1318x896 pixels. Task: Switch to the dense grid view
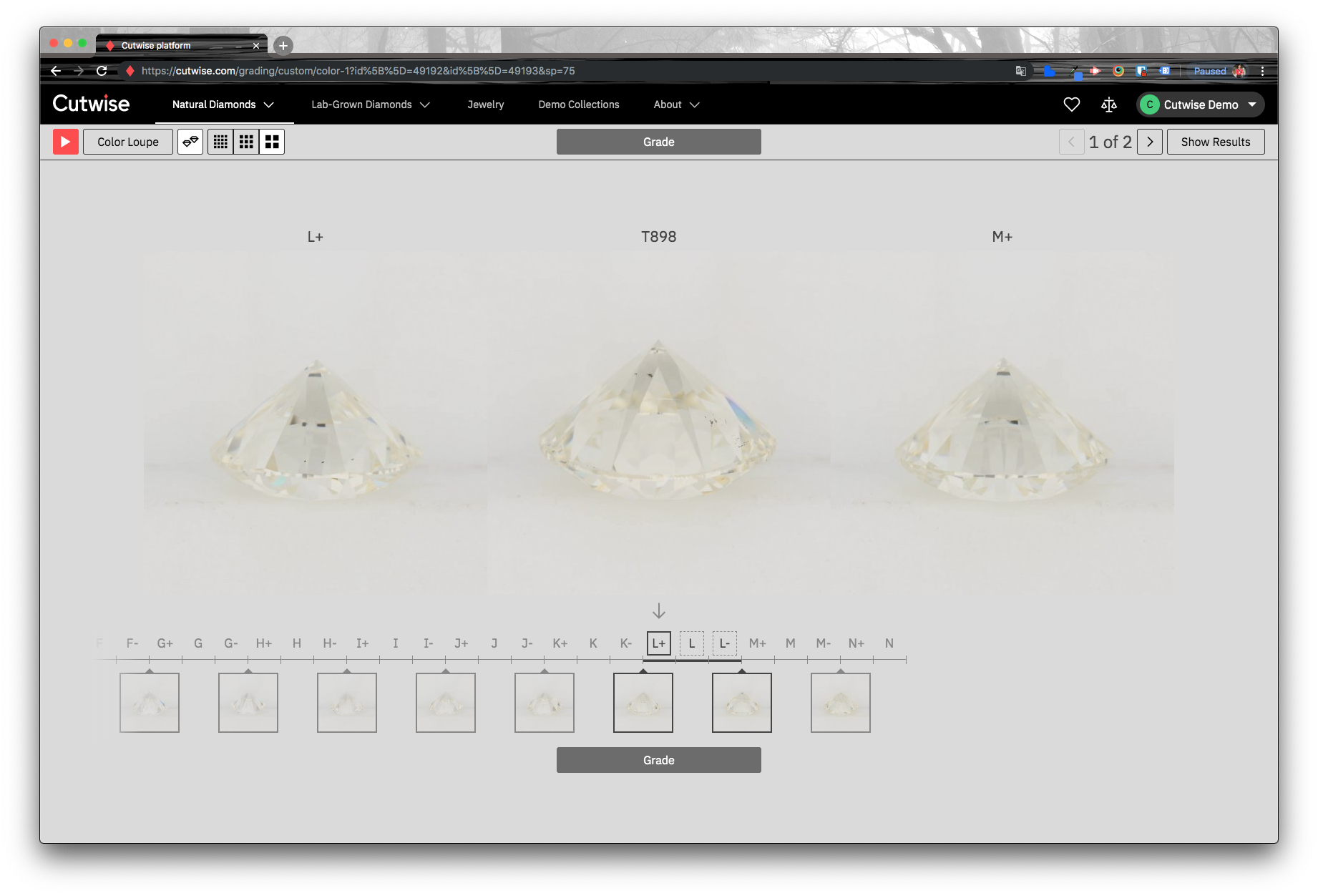coord(220,142)
